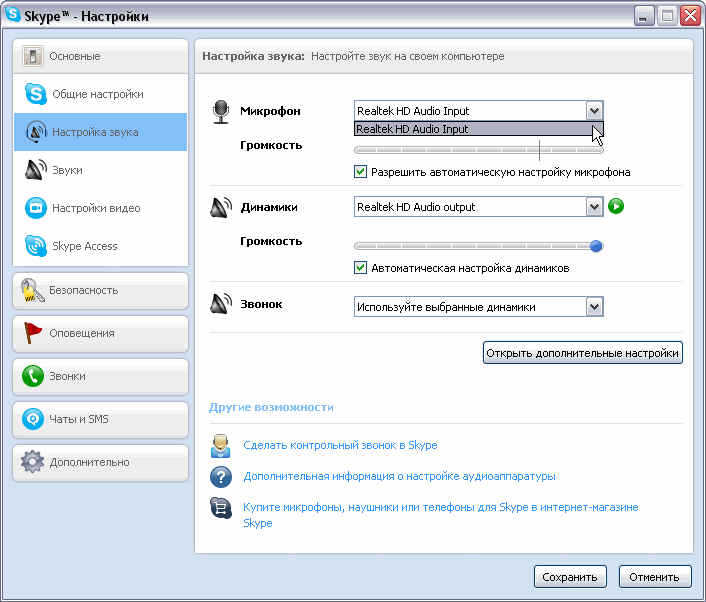
Task: Open the Звонок device dropdown
Action: point(594,307)
